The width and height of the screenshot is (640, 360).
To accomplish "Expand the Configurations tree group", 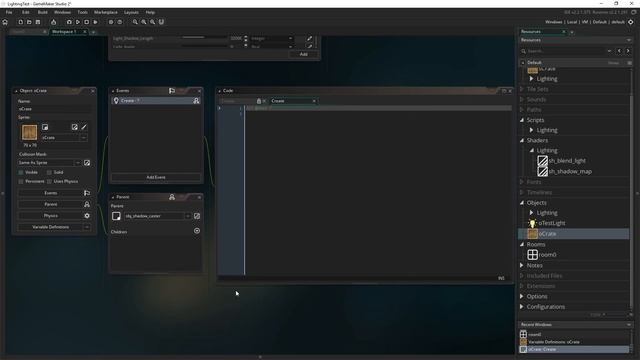I will (522, 307).
